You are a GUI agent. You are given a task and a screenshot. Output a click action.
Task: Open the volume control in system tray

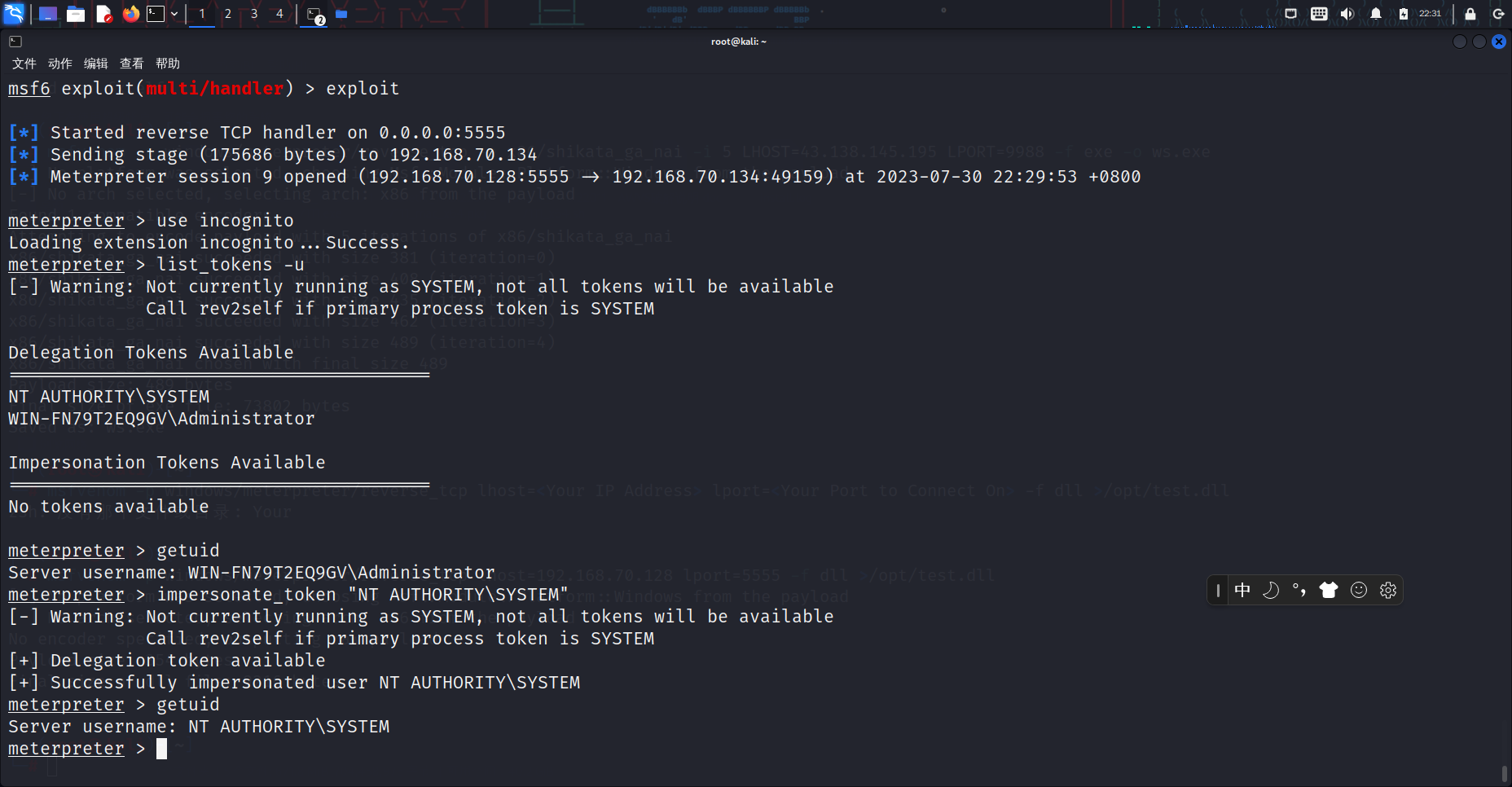click(x=1347, y=14)
